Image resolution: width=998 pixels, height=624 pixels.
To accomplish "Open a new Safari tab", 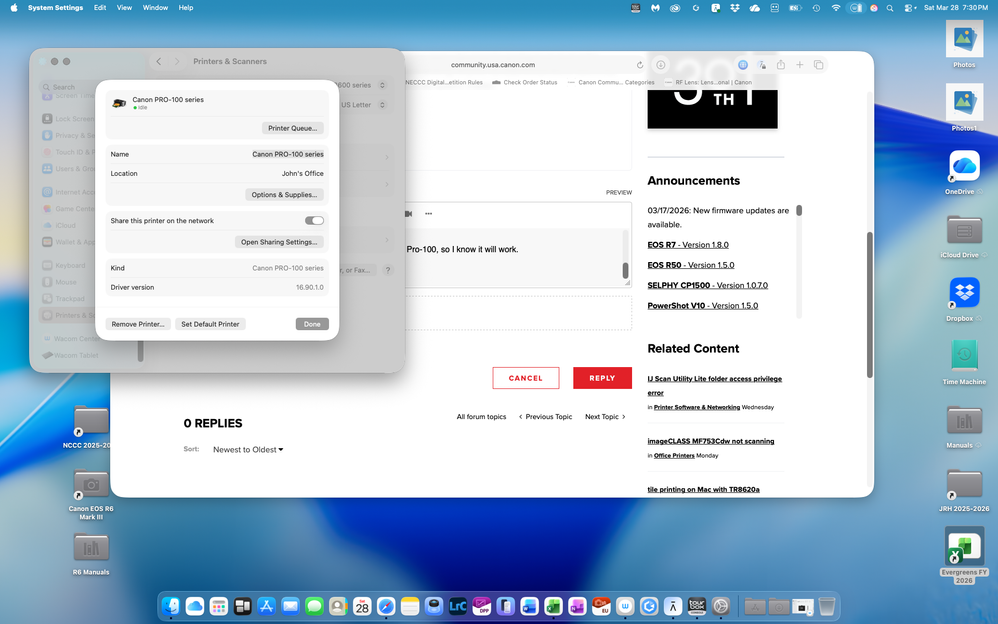I will [x=799, y=65].
